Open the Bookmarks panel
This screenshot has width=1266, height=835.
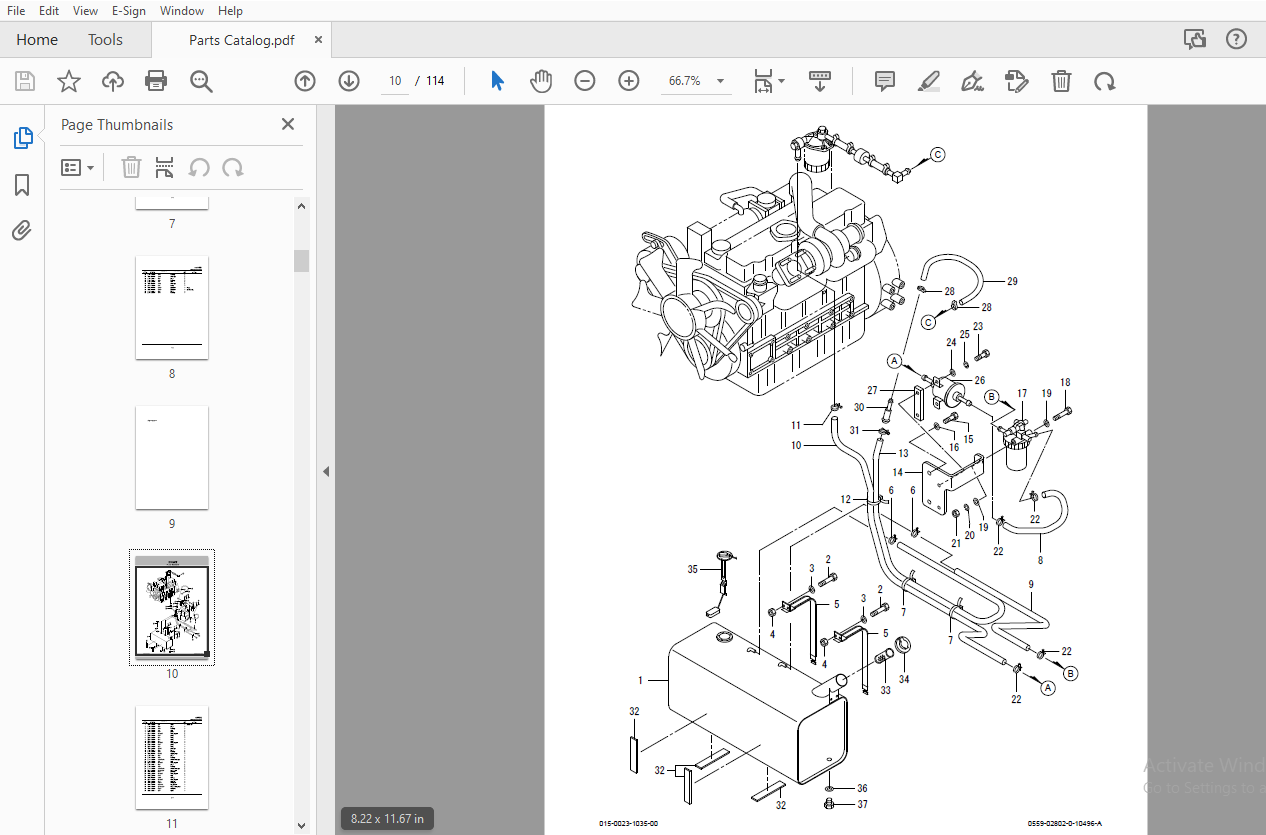(x=22, y=185)
